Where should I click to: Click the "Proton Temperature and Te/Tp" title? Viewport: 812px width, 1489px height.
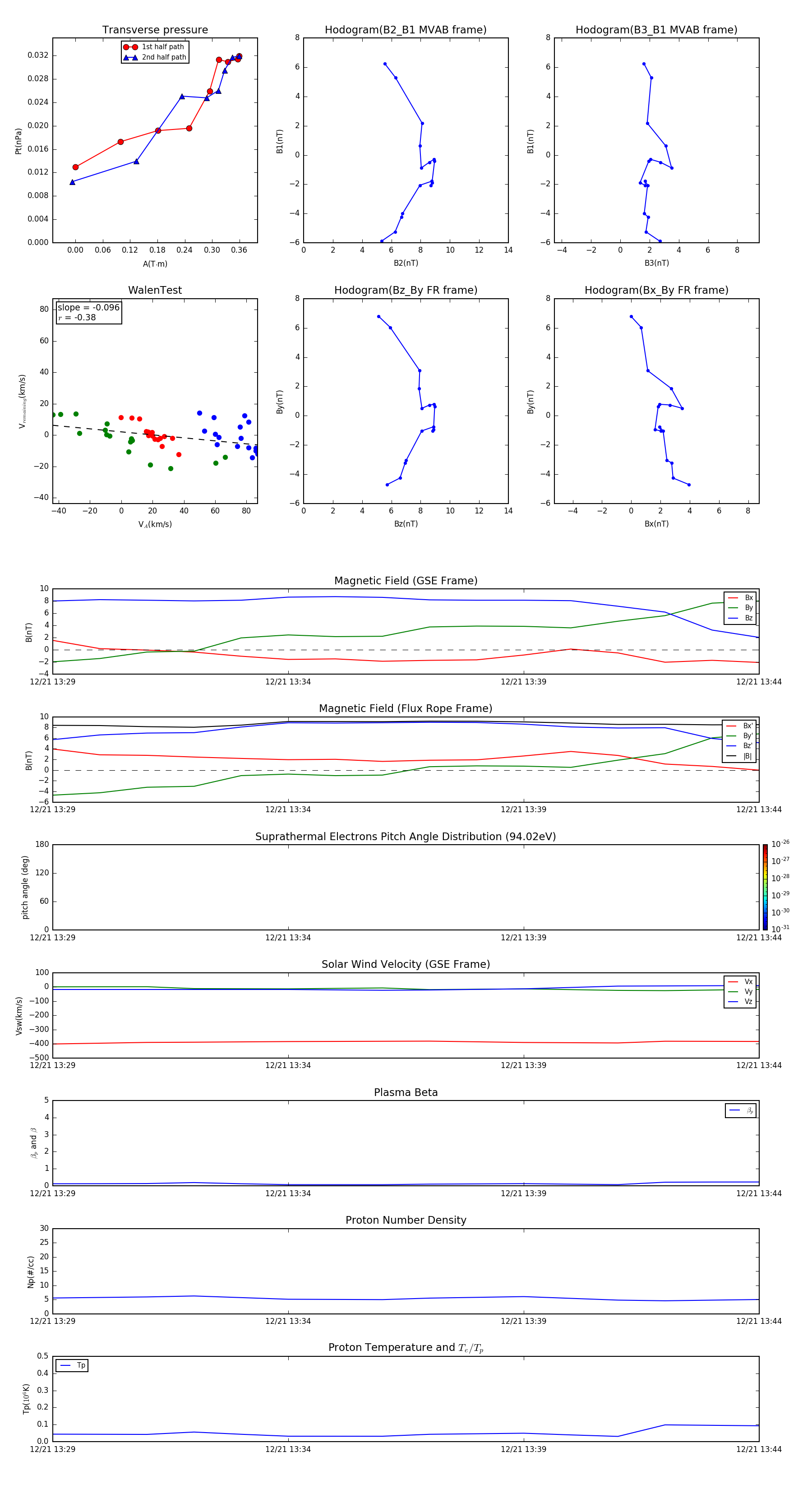(x=406, y=1348)
